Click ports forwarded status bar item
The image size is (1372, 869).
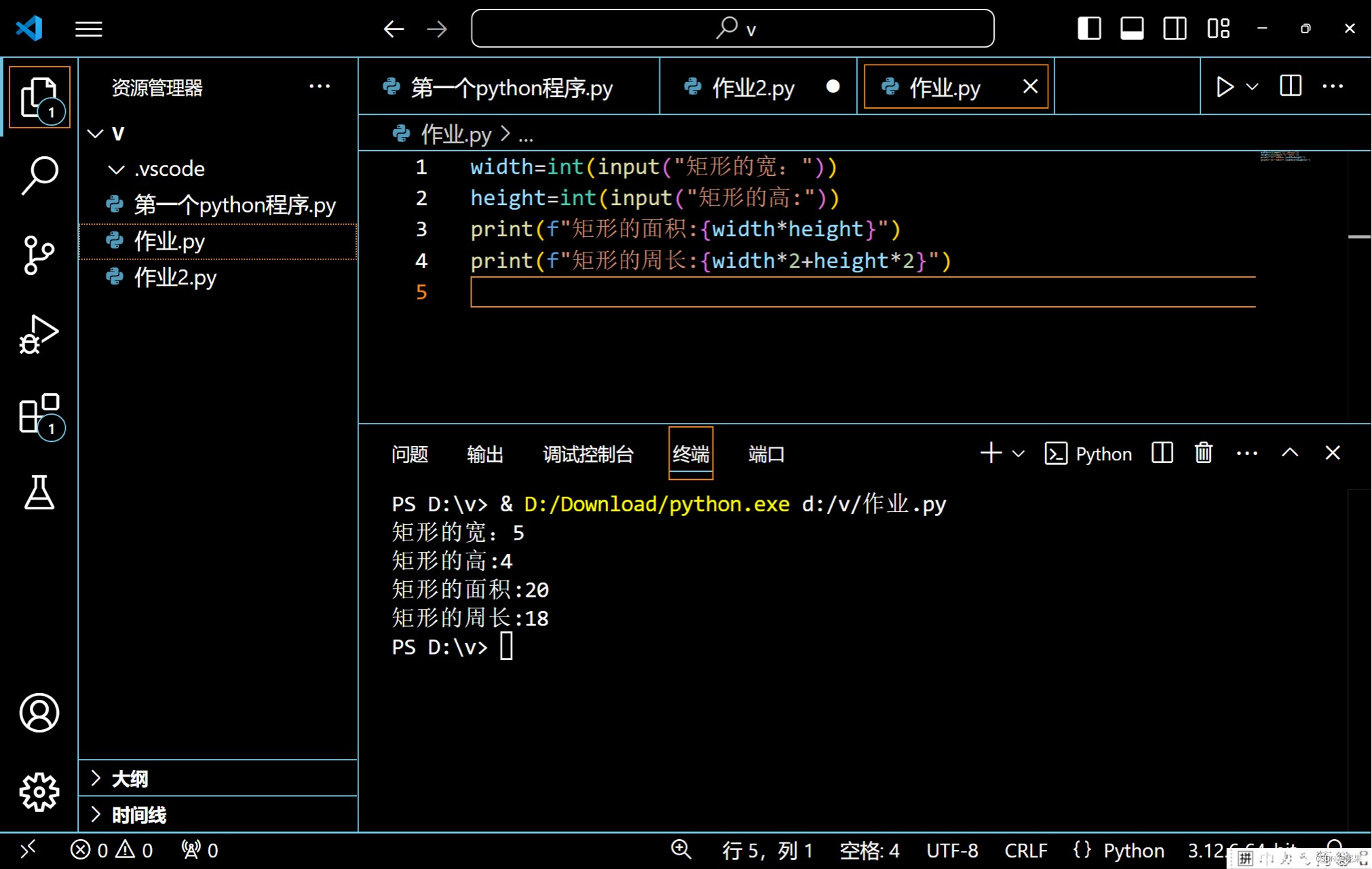(x=199, y=850)
